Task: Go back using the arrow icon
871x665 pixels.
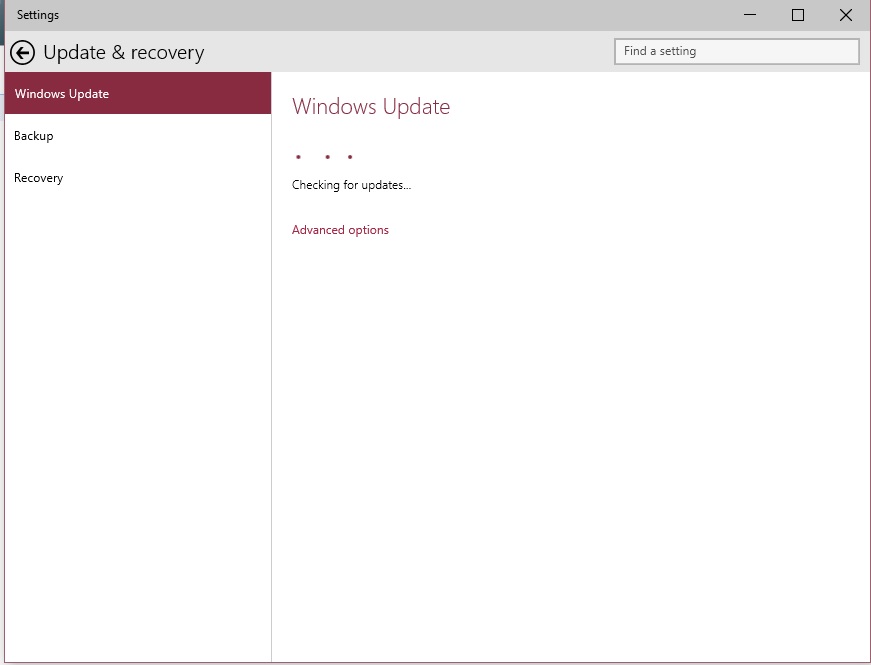Action: 22,53
